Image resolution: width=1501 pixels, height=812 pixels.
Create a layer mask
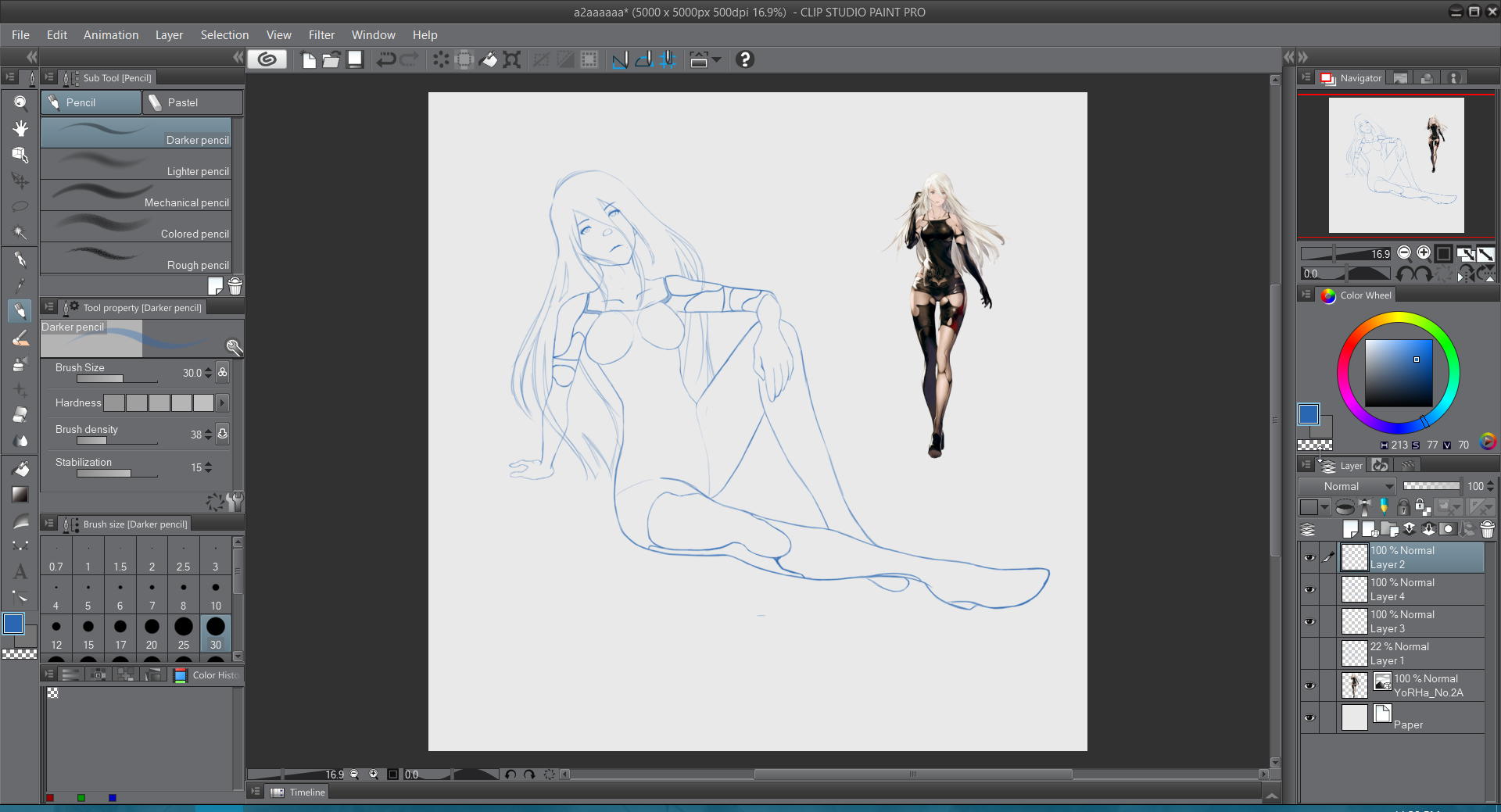pos(1448,529)
